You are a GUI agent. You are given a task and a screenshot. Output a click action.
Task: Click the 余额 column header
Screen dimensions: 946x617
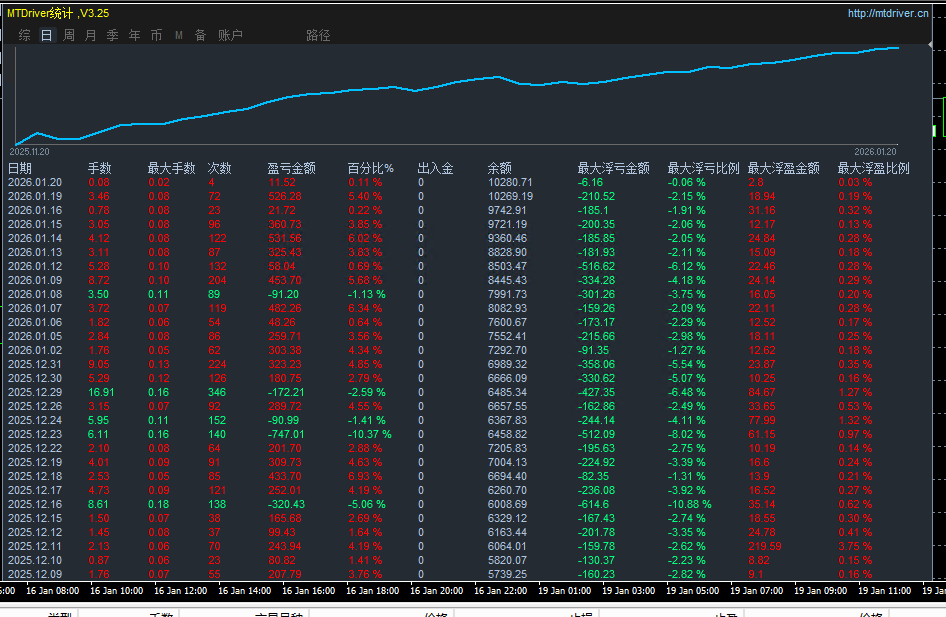(x=500, y=168)
